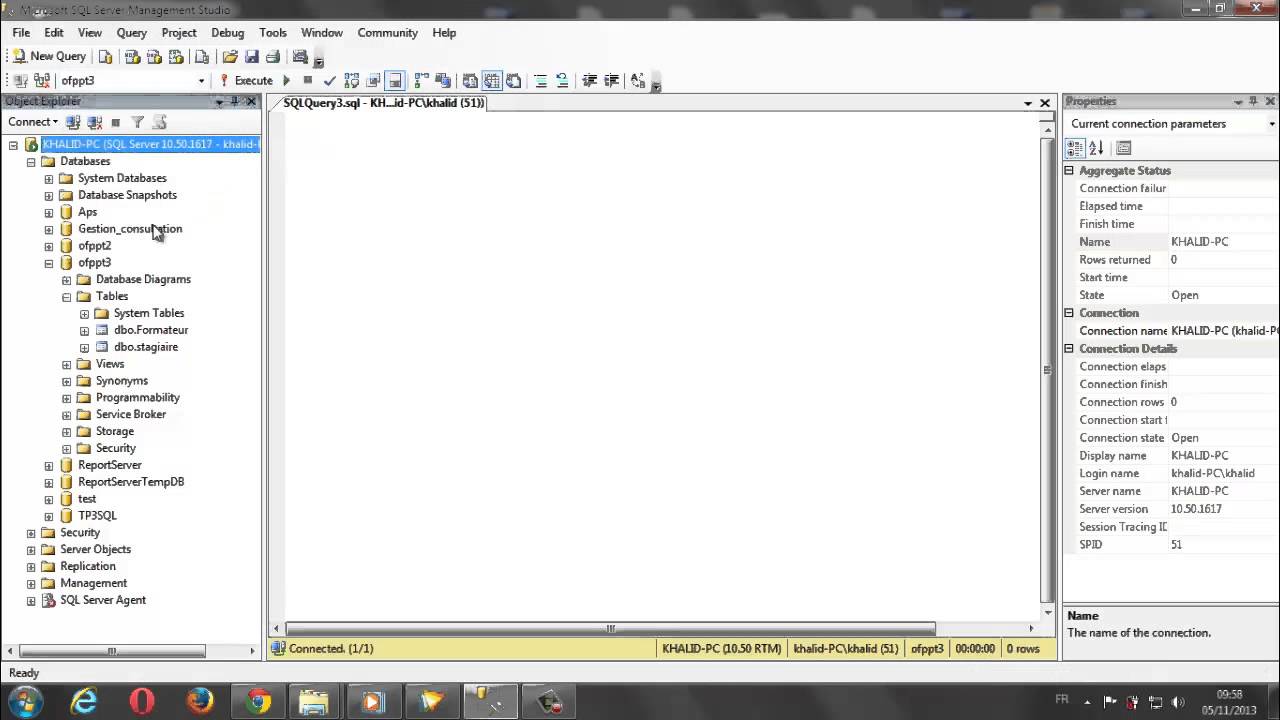Select the Programmability folder
The image size is (1280, 720).
[x=138, y=398]
